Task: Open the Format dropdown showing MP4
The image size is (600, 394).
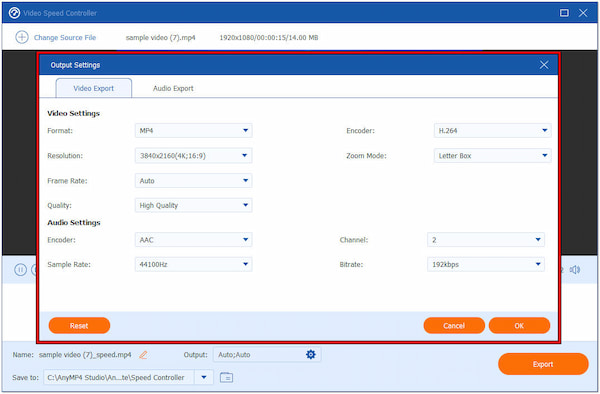Action: [x=194, y=131]
